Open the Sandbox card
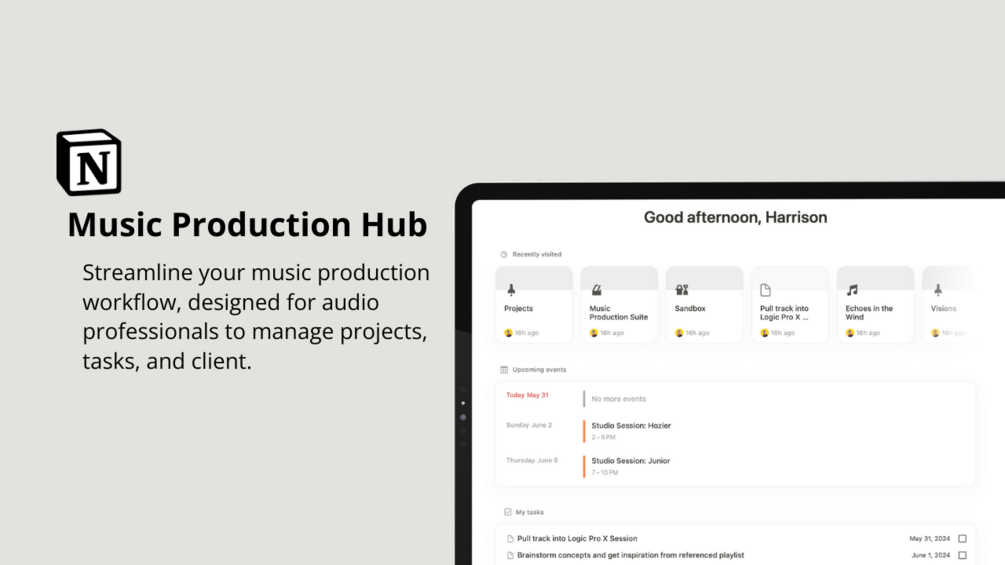Screen dimensions: 1005x565 point(704,305)
